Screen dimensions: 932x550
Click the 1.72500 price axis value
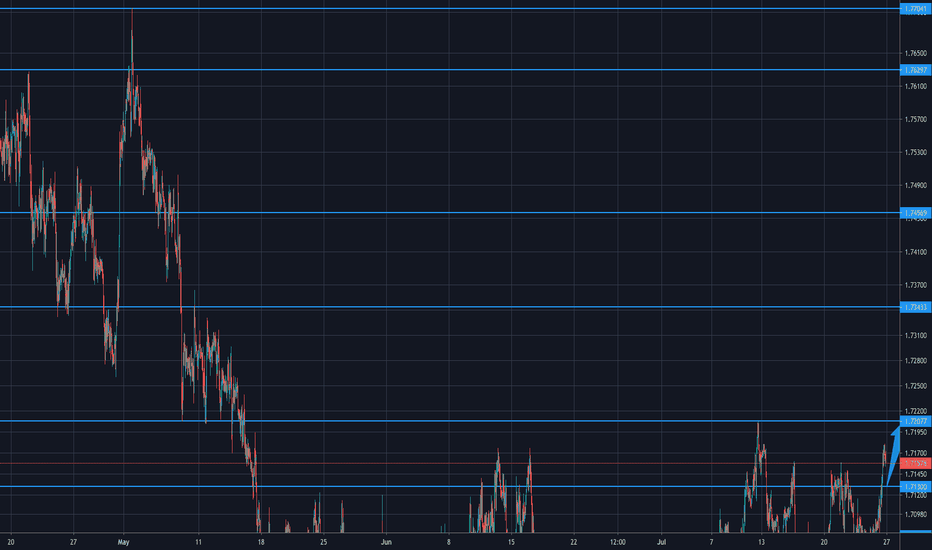915,386
